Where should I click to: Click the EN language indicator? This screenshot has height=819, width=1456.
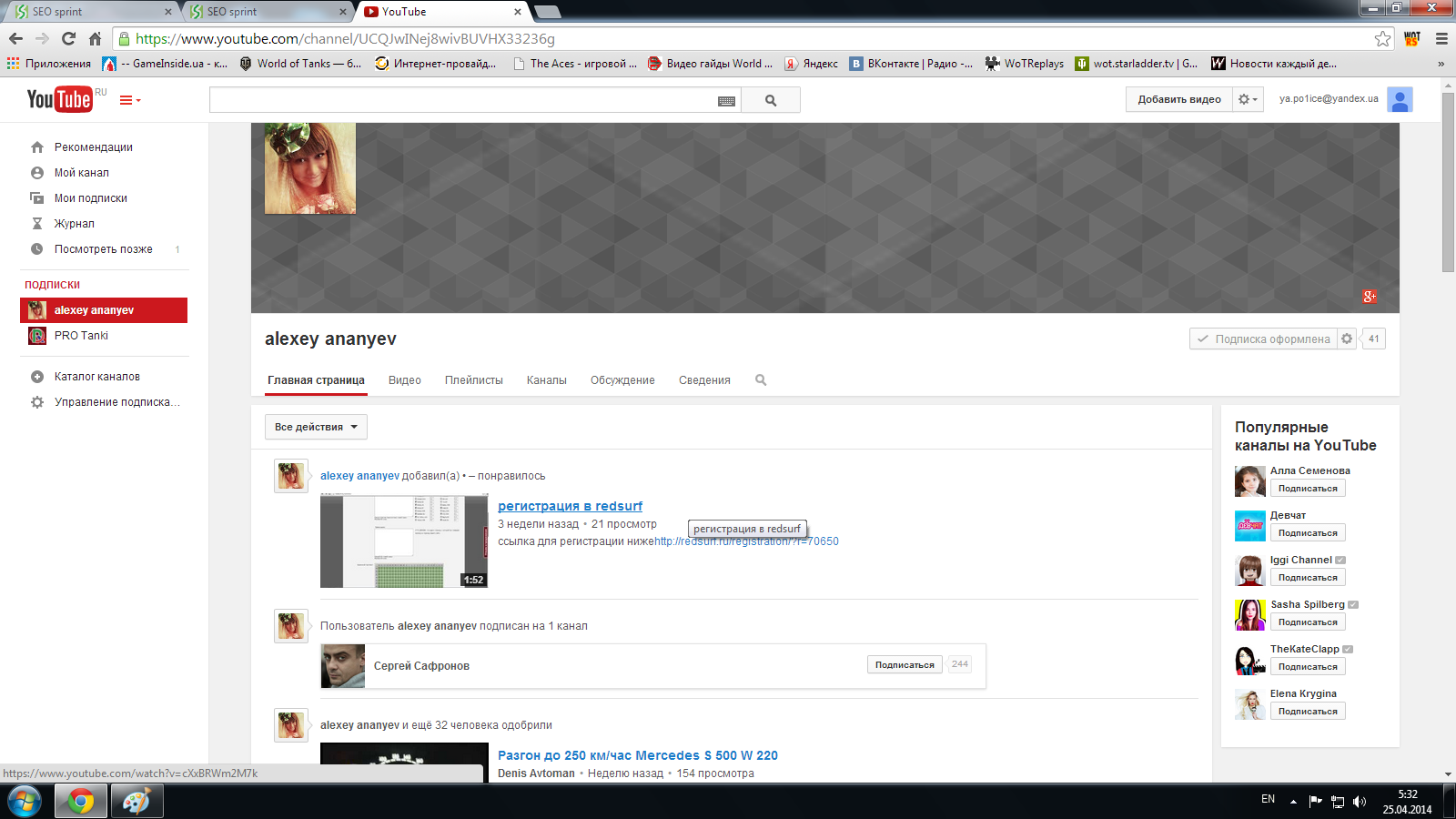[x=1268, y=799]
